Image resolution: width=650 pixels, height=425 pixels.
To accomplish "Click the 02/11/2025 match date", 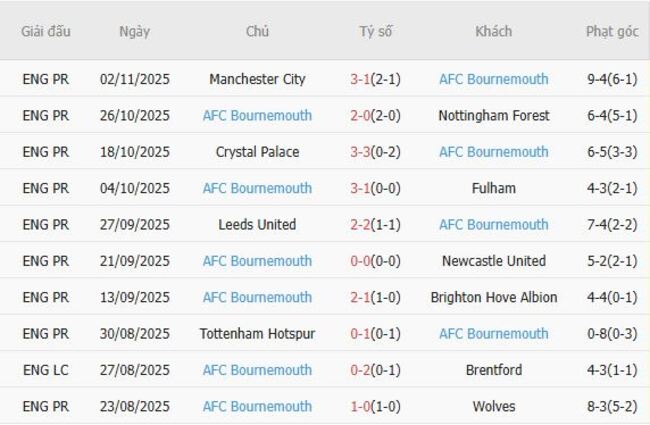I will pos(135,79).
